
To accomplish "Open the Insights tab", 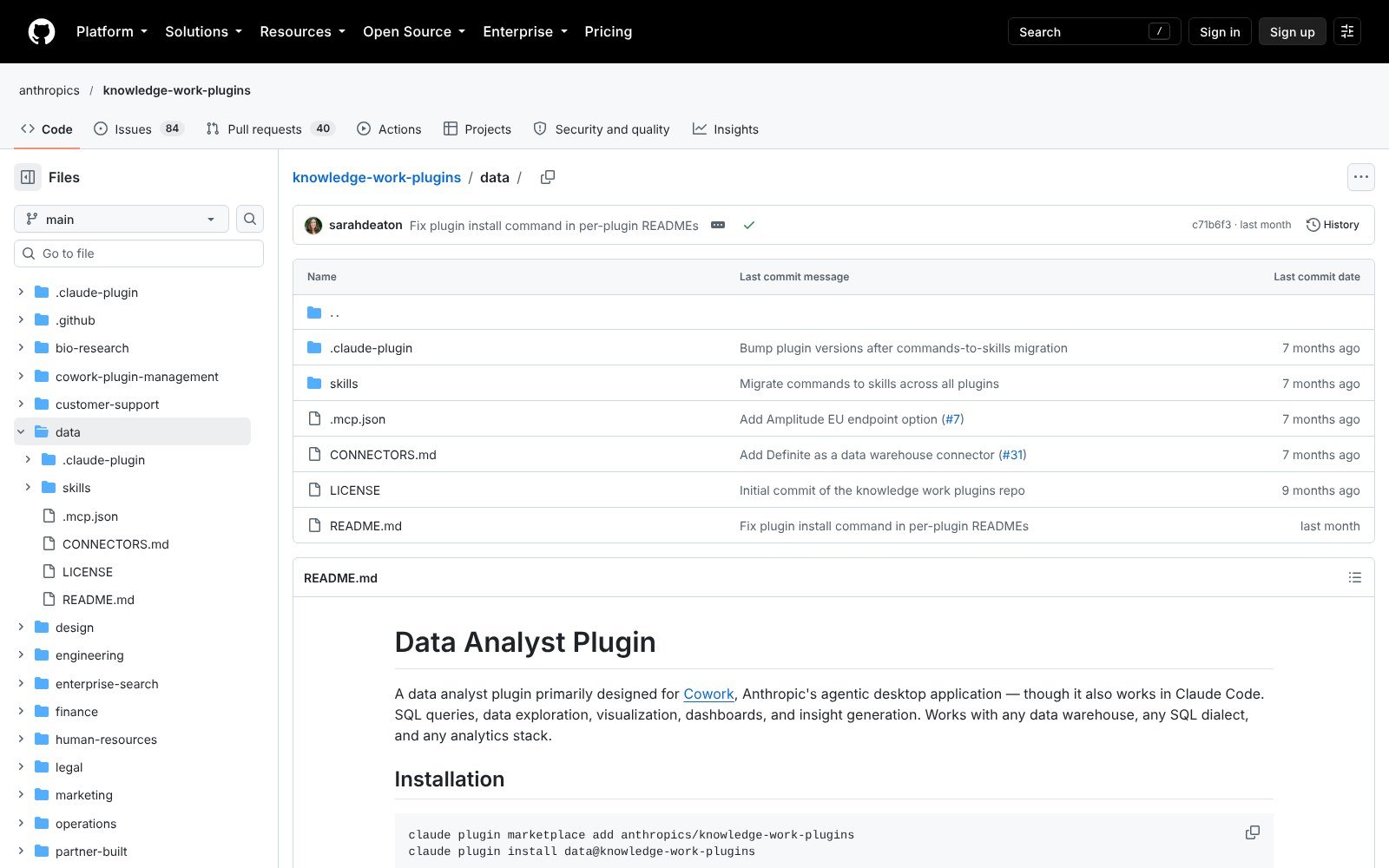I will coord(726,128).
